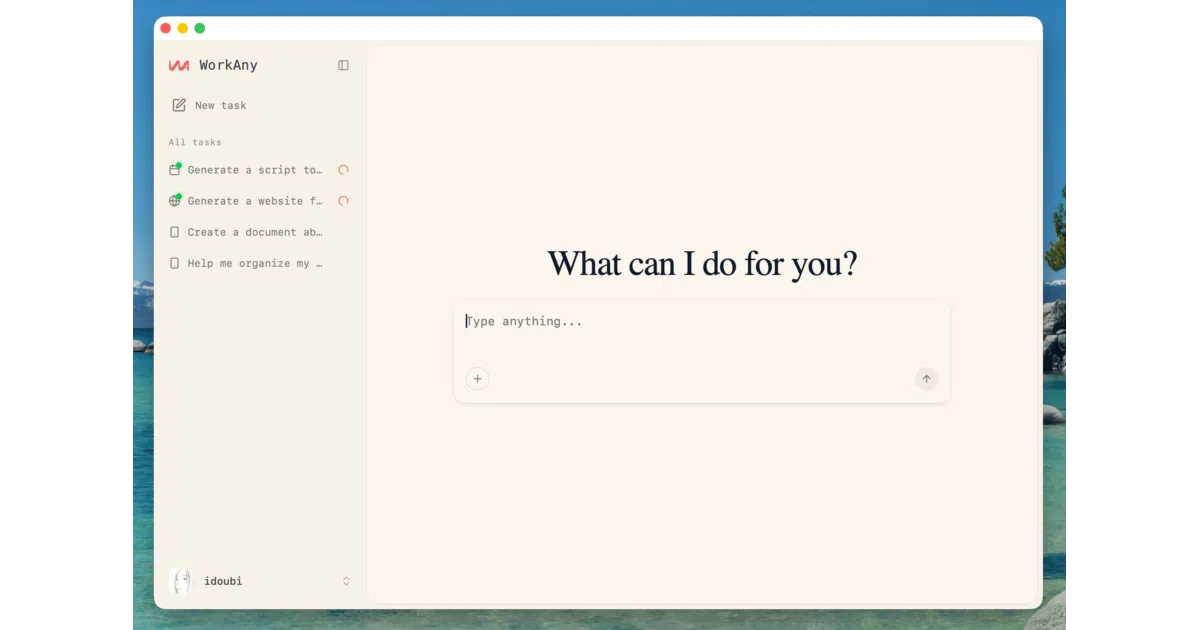1200x630 pixels.
Task: Click the calendar icon of the script task
Action: tap(175, 170)
